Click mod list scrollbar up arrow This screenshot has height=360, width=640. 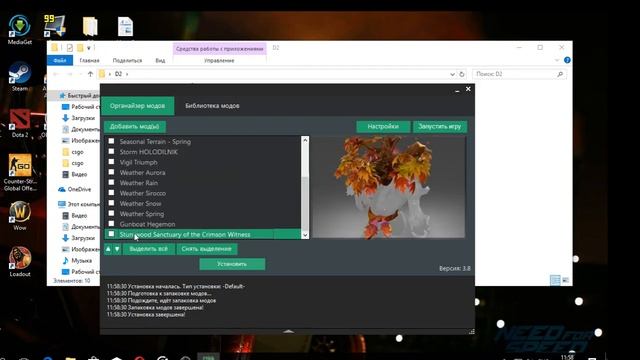pos(305,140)
